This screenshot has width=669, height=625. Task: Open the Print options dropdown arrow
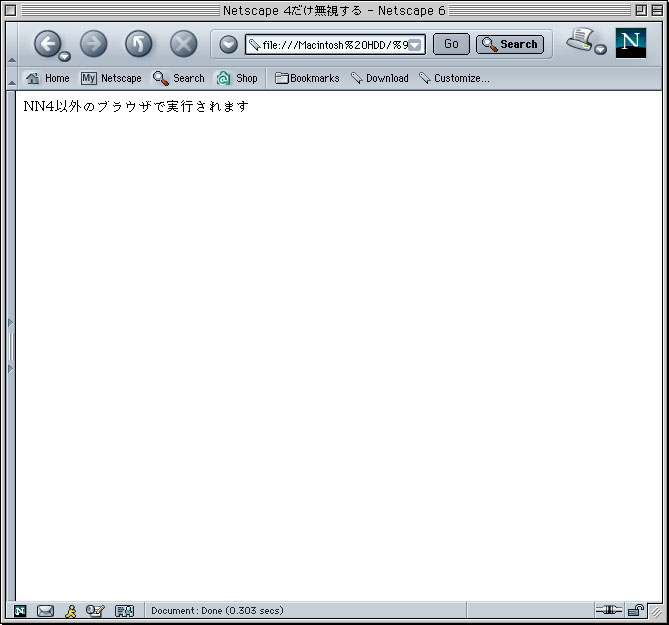(x=601, y=49)
